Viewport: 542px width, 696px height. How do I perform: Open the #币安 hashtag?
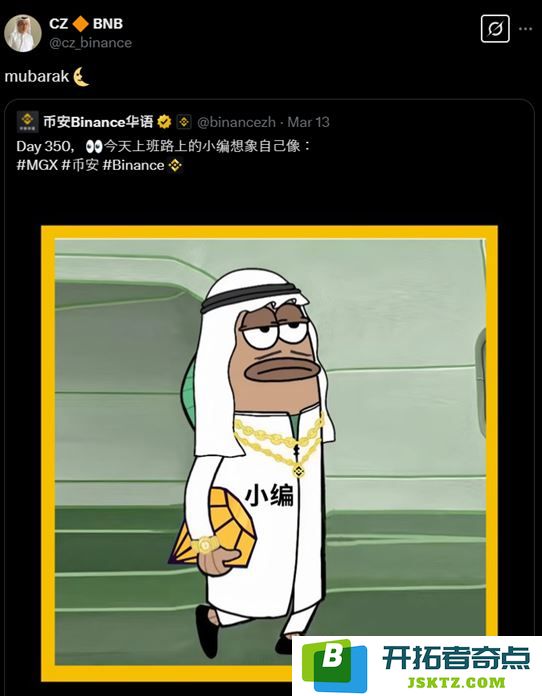click(80, 165)
